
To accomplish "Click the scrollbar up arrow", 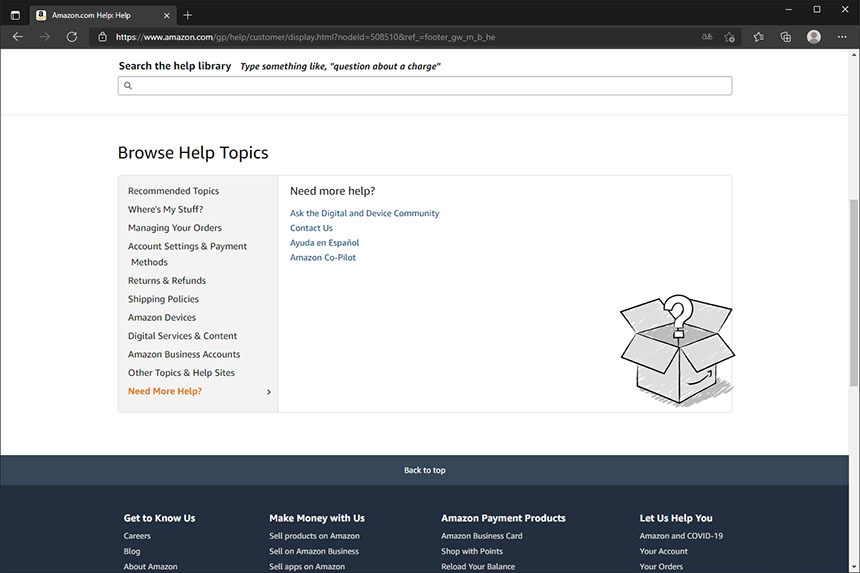I will [x=854, y=55].
